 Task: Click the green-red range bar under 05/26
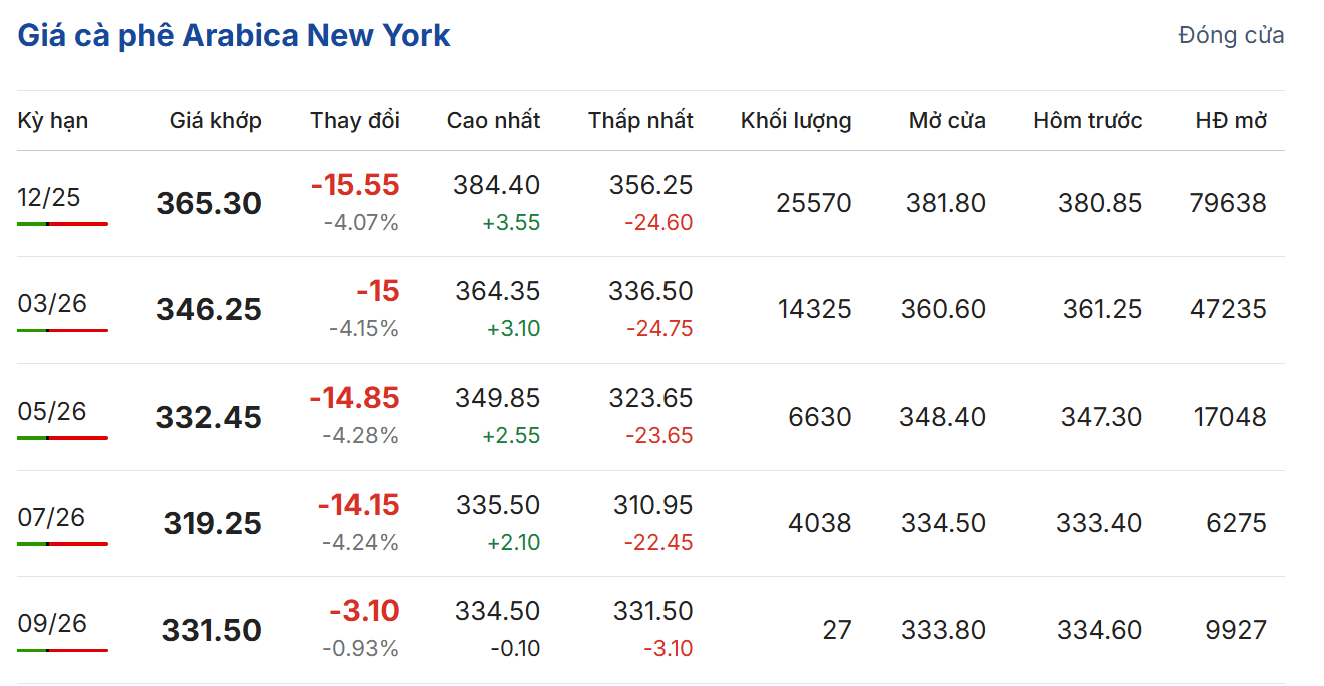click(62, 437)
